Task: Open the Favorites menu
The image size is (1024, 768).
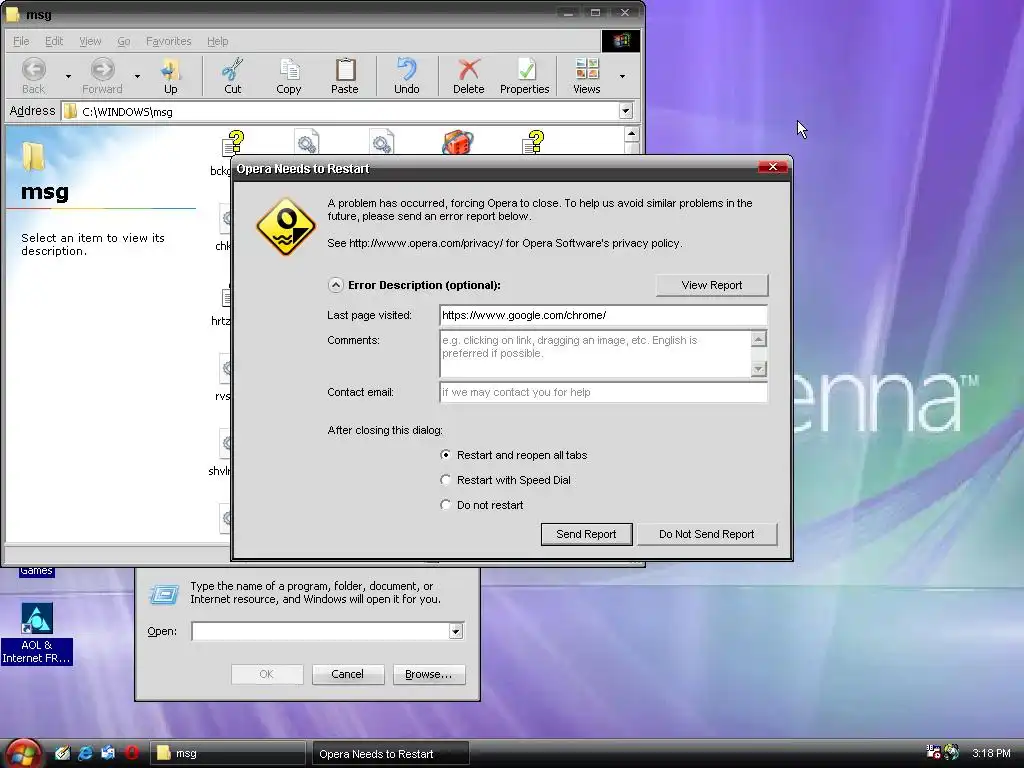Action: (x=168, y=41)
